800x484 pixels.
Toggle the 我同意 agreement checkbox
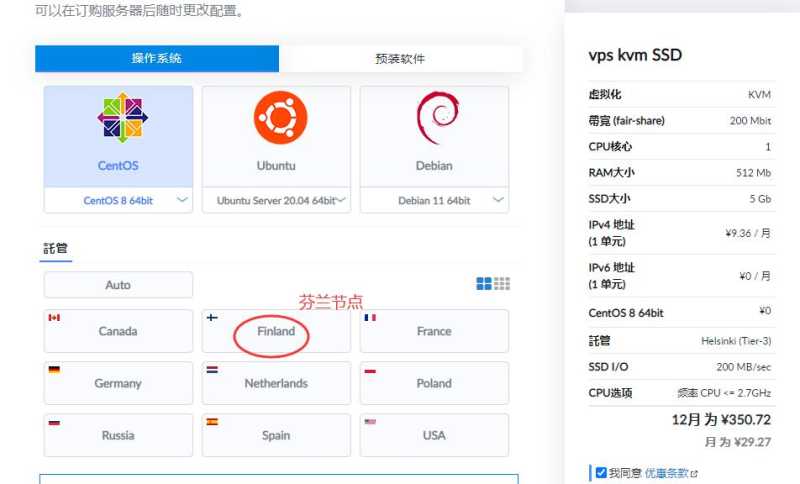coord(602,473)
